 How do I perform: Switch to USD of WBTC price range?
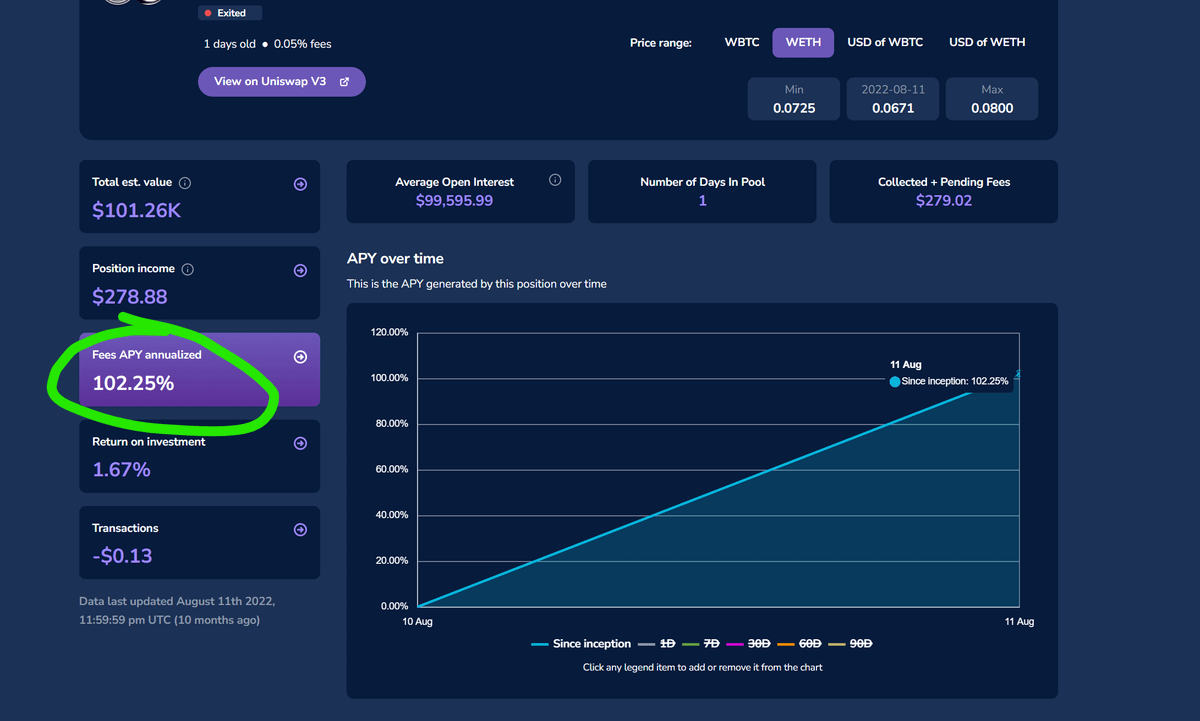pyautogui.click(x=885, y=43)
